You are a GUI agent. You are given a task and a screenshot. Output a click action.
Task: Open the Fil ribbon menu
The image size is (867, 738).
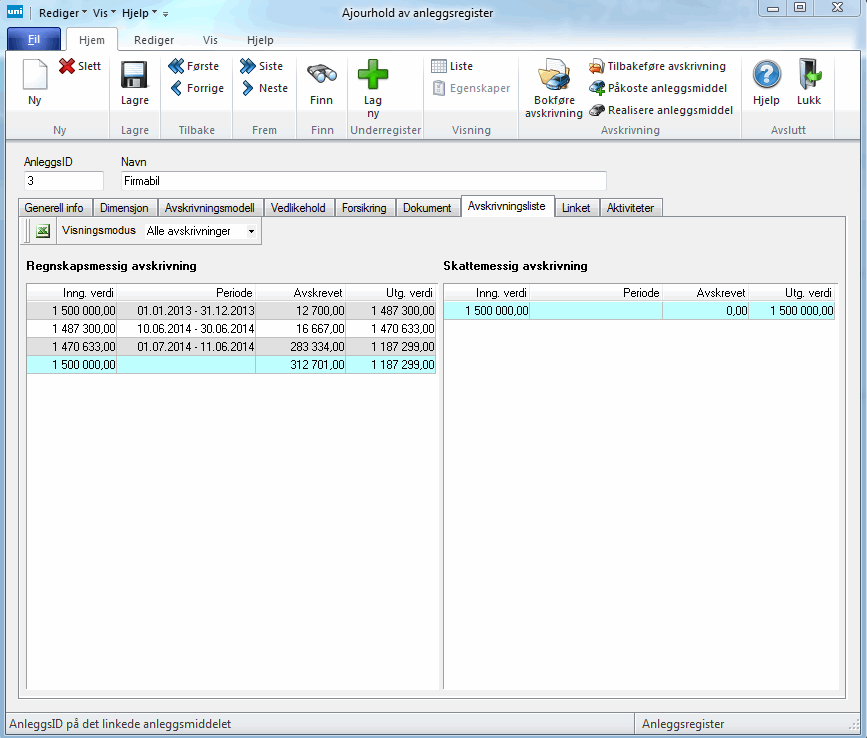[34, 40]
